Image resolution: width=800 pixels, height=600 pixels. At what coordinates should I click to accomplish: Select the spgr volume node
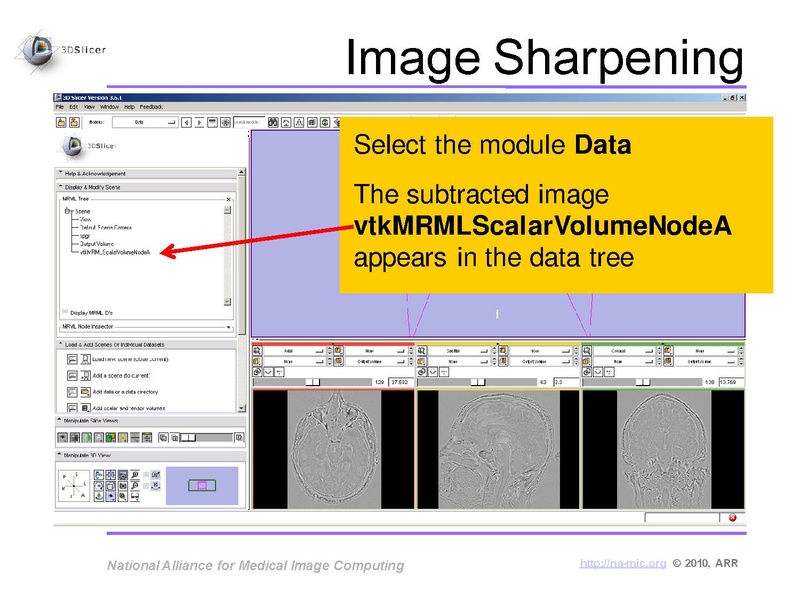point(85,236)
